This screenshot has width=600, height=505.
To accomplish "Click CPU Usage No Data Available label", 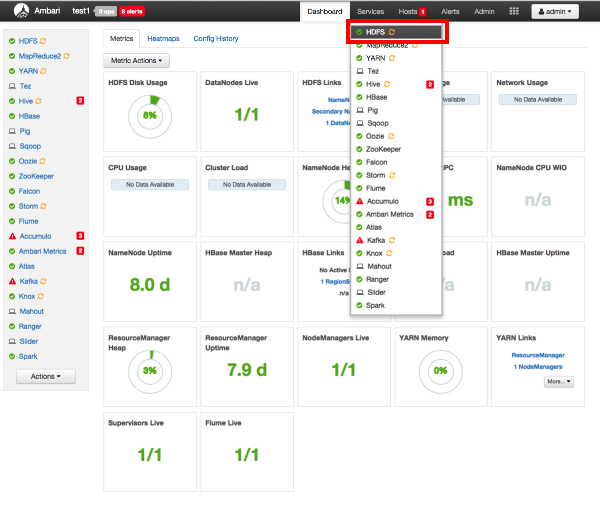I will coord(150,184).
